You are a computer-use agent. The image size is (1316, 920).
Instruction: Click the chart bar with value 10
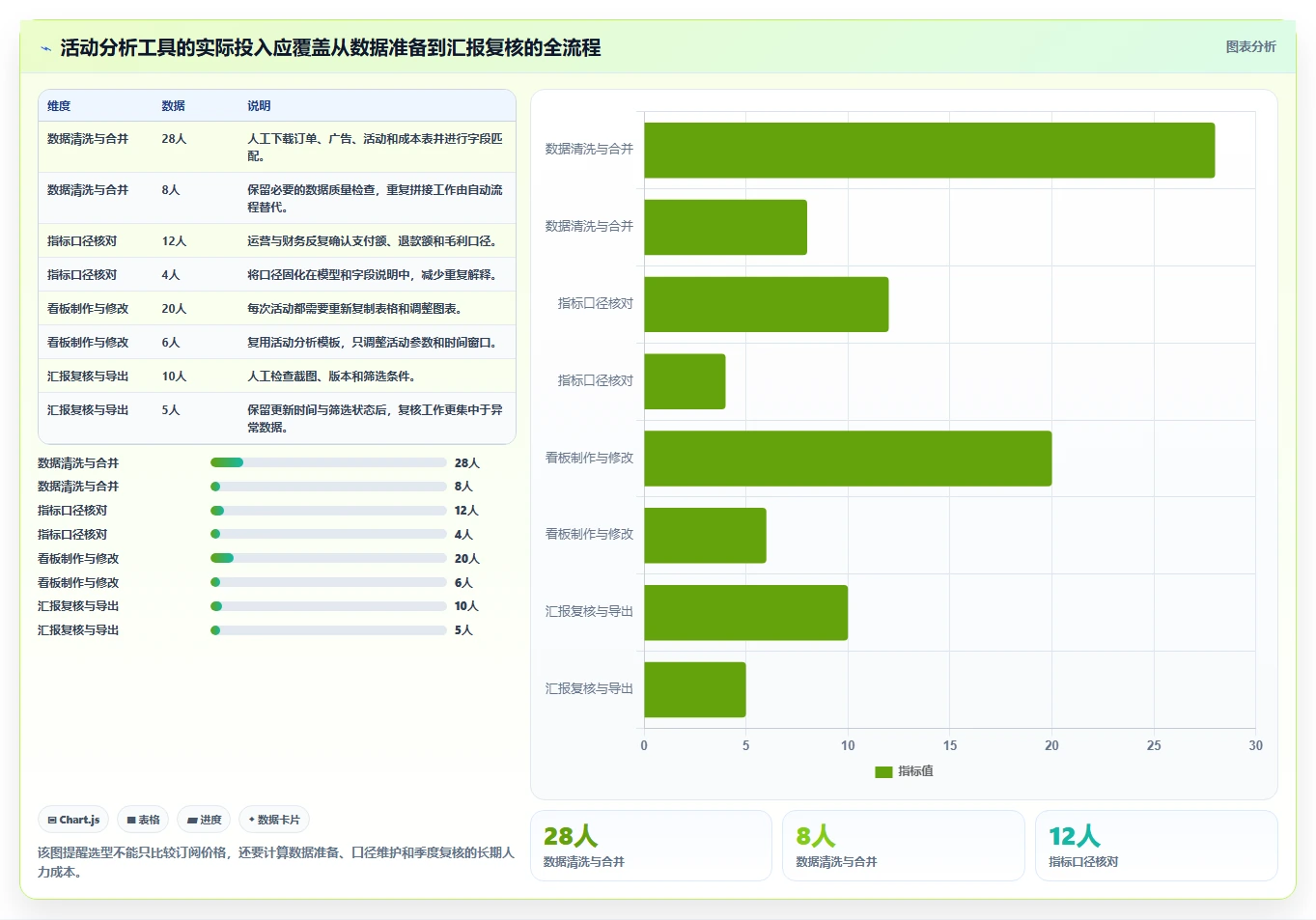[x=746, y=612]
